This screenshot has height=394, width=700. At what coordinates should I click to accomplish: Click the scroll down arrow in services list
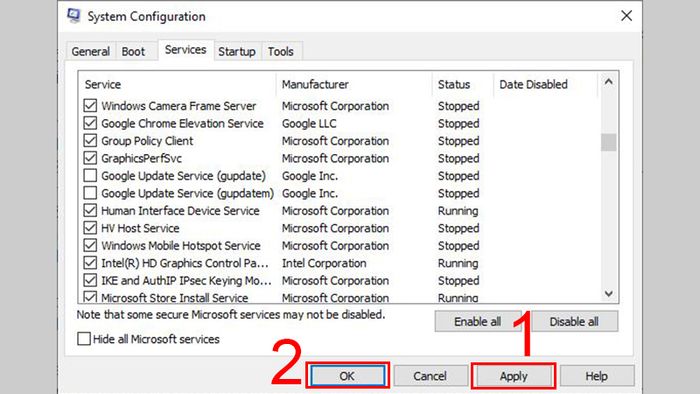[x=608, y=294]
